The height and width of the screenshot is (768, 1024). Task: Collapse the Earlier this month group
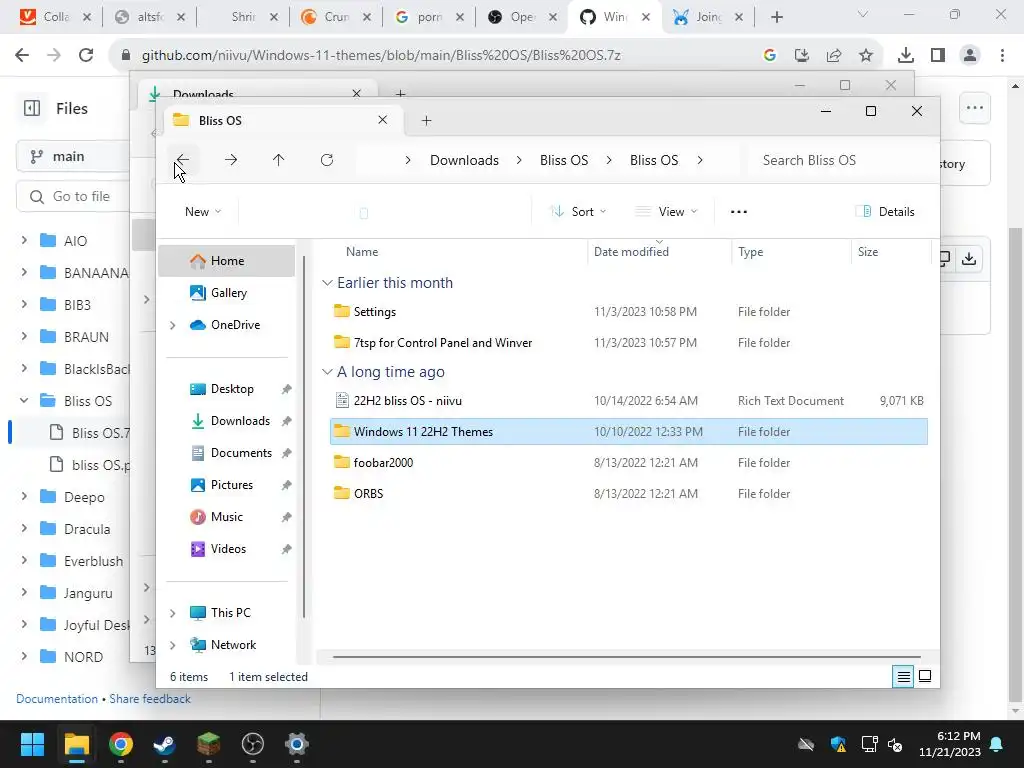(x=327, y=283)
